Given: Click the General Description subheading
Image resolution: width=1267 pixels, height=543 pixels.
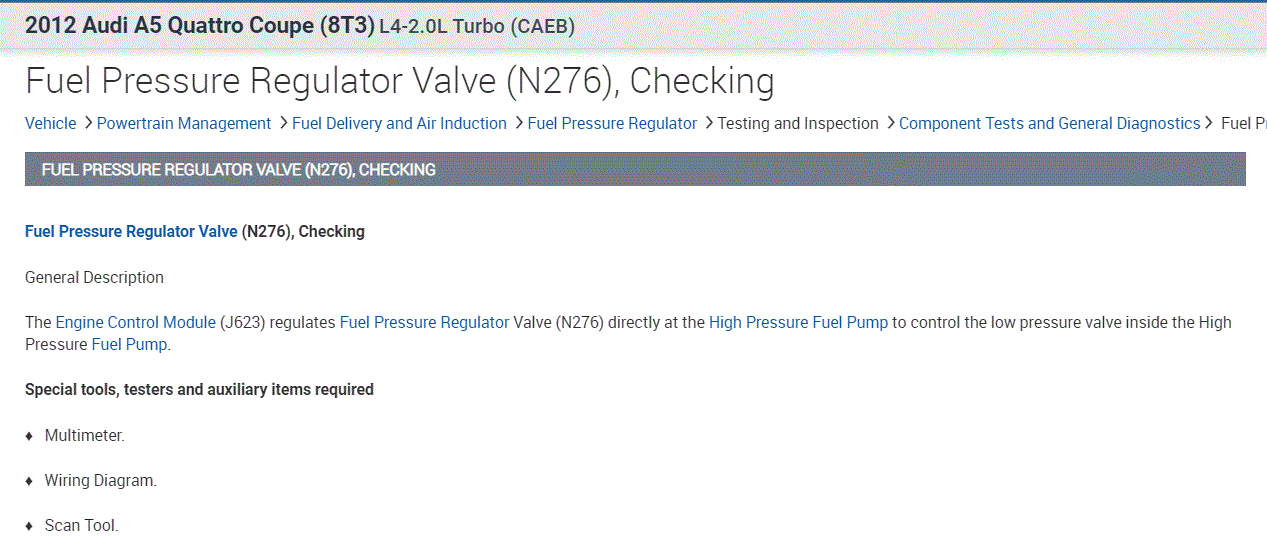Looking at the screenshot, I should [94, 278].
